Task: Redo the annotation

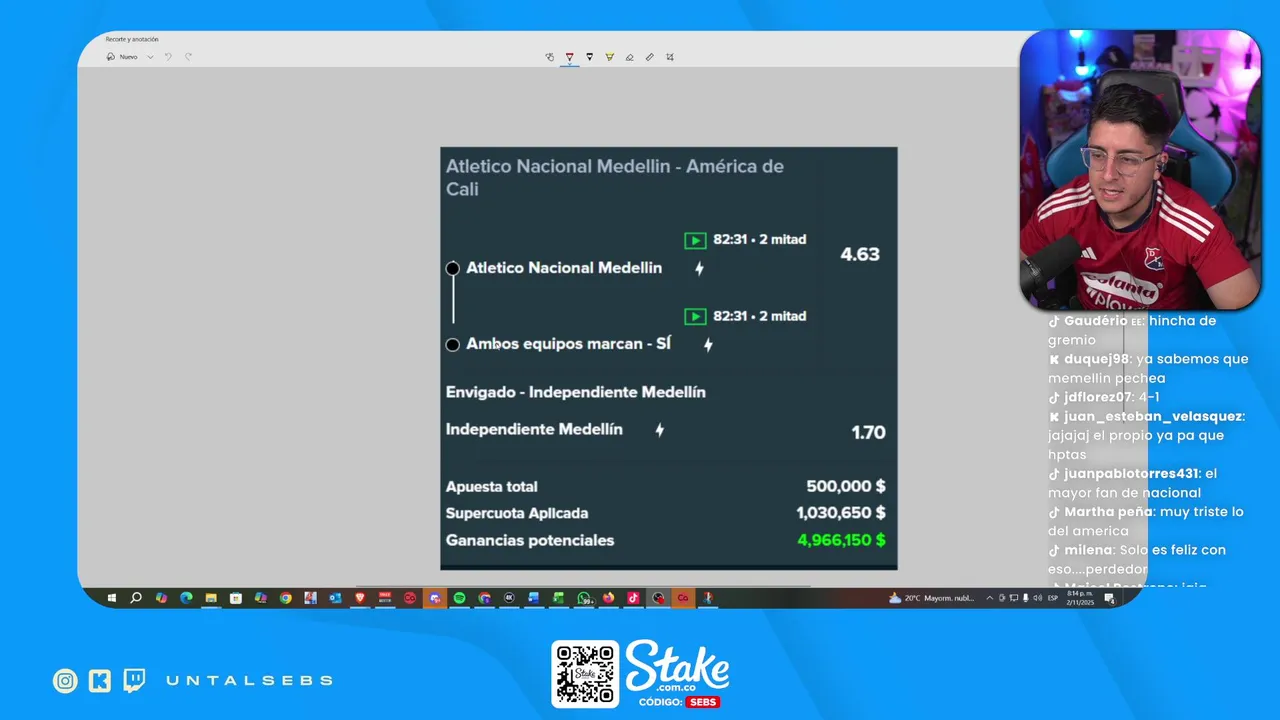Action: pos(188,57)
